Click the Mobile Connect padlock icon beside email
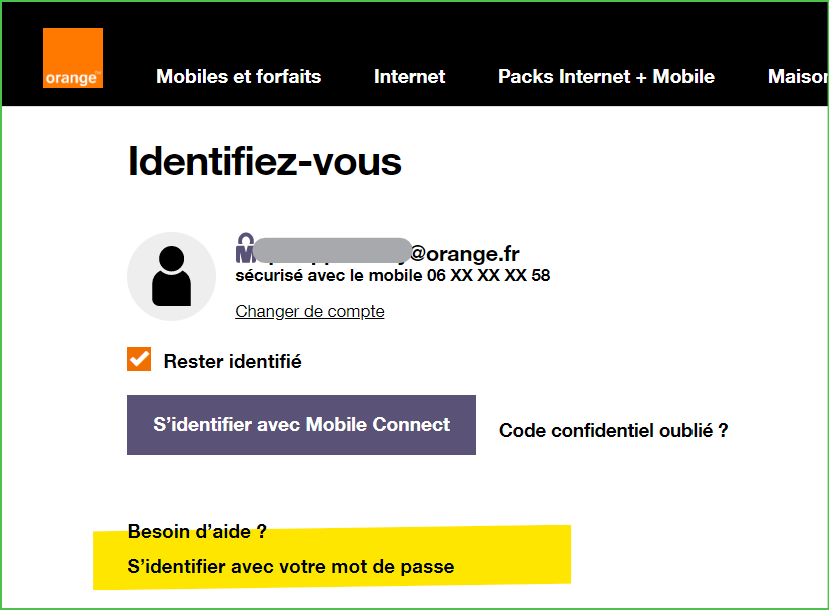 [x=244, y=245]
